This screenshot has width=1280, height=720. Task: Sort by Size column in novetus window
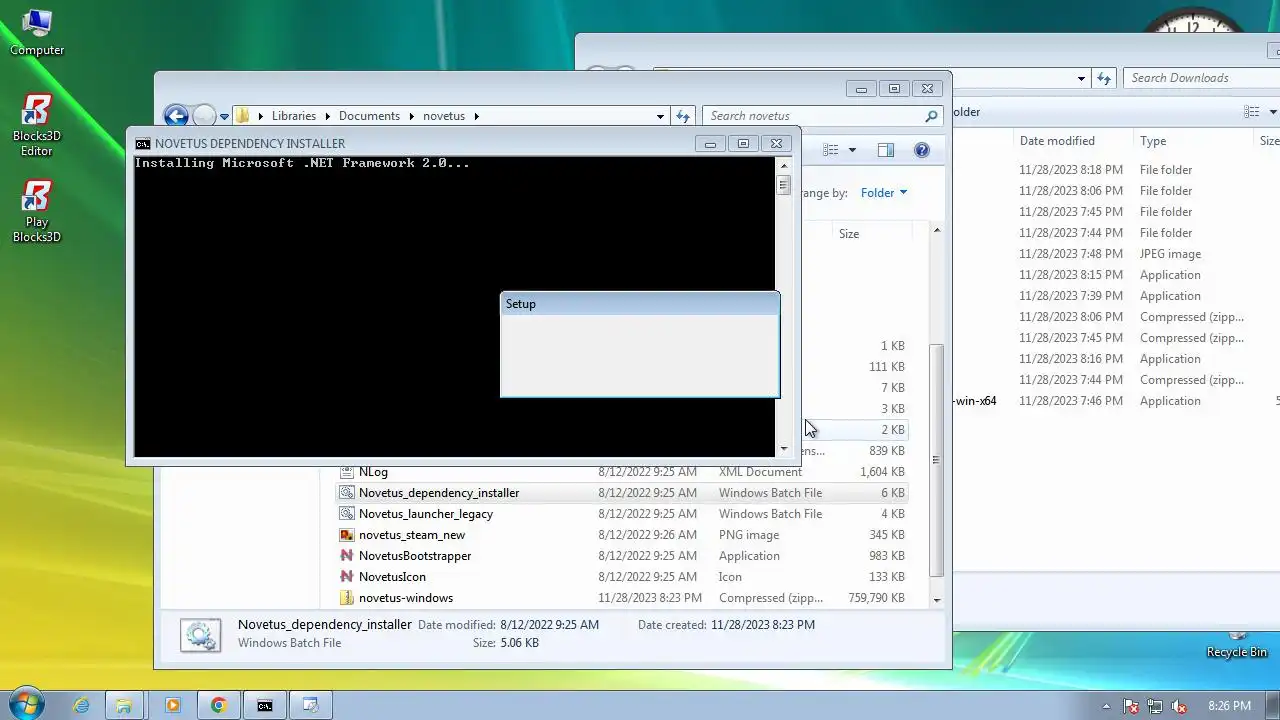[x=872, y=234]
